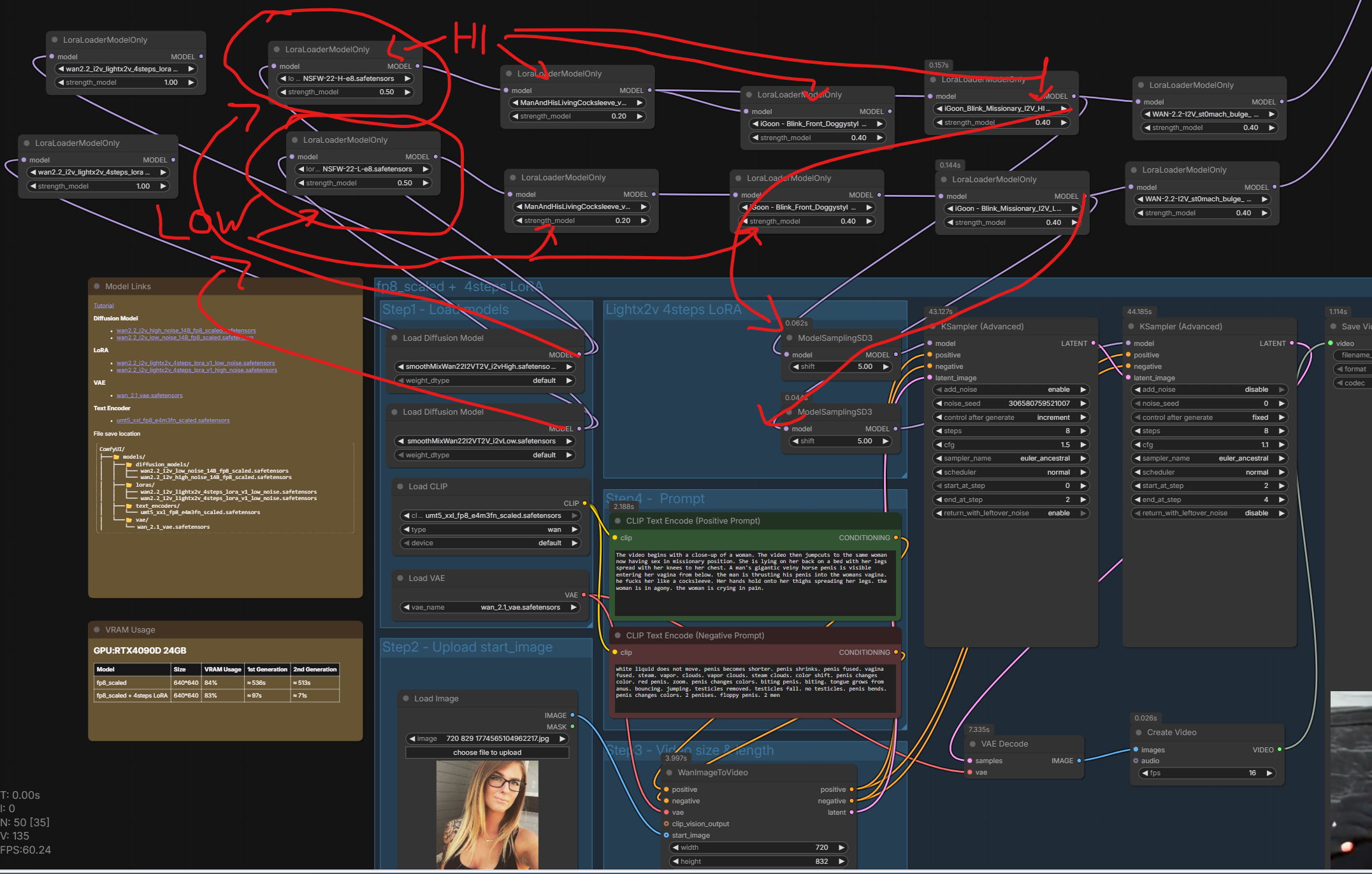
Task: Collapse the WanImageToVideo node via its title dot
Action: coord(669,773)
